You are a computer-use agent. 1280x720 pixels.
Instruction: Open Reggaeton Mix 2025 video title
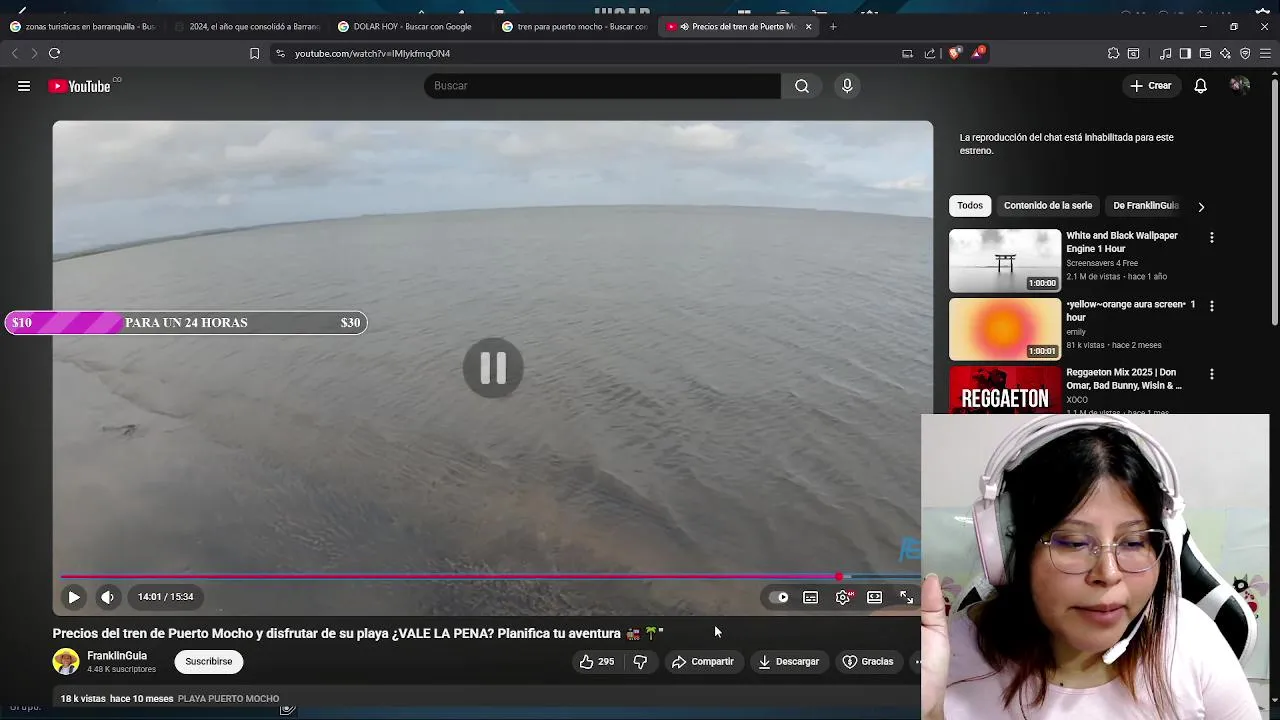pos(1124,379)
